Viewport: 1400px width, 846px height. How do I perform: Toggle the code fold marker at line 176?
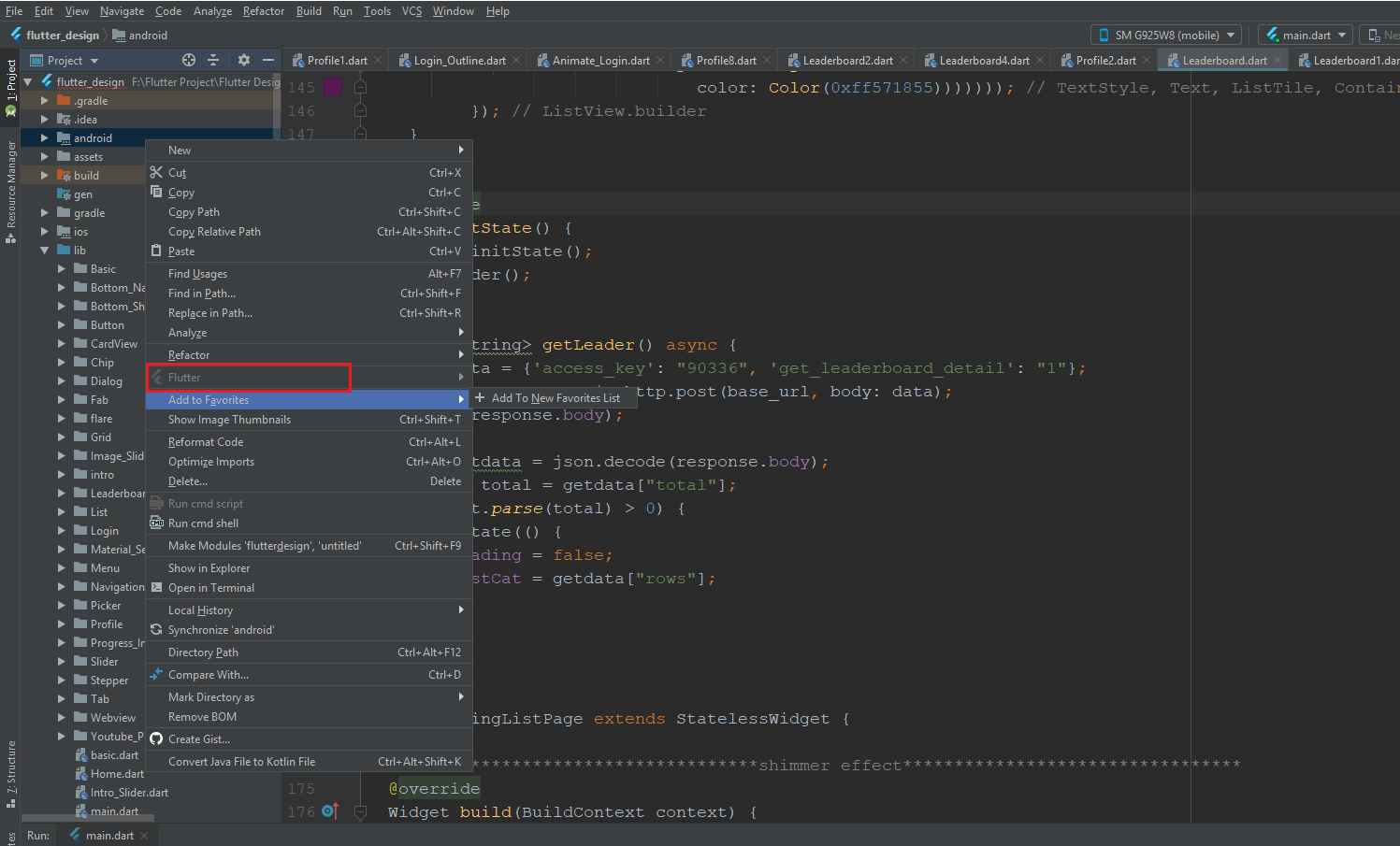pyautogui.click(x=360, y=811)
